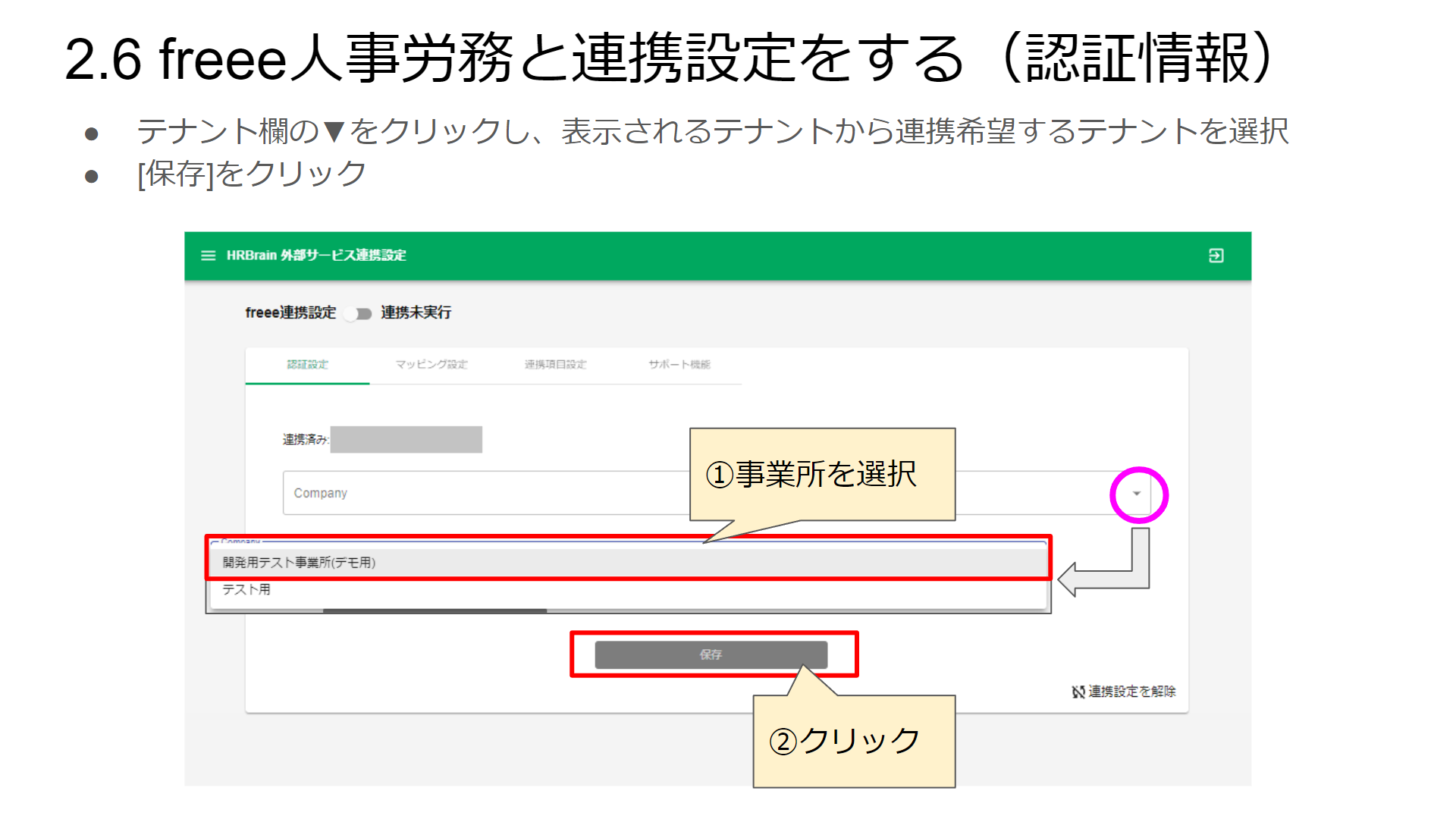This screenshot has height=819, width=1456.
Task: Open the hamburger menu in HRBrain header
Action: pyautogui.click(x=208, y=256)
